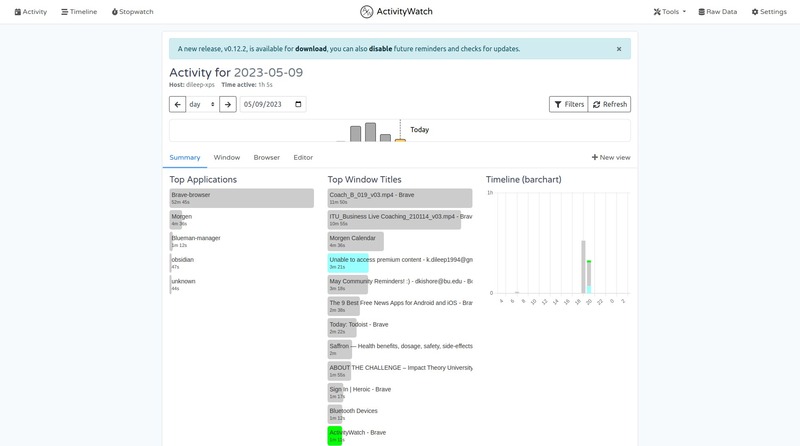Click Saffron Health benefits window title
The height and width of the screenshot is (446, 800).
[x=400, y=349]
